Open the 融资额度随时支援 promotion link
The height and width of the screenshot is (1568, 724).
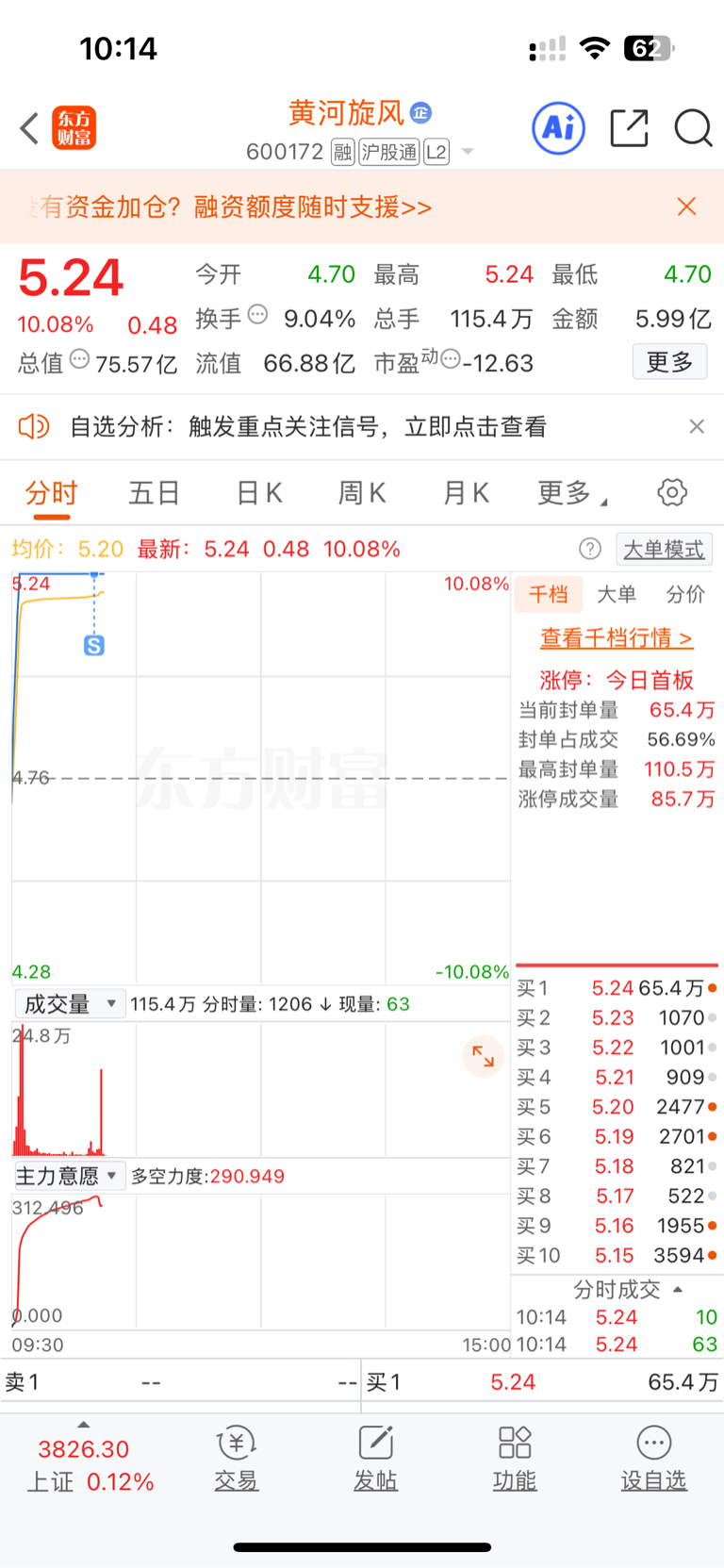tap(313, 206)
